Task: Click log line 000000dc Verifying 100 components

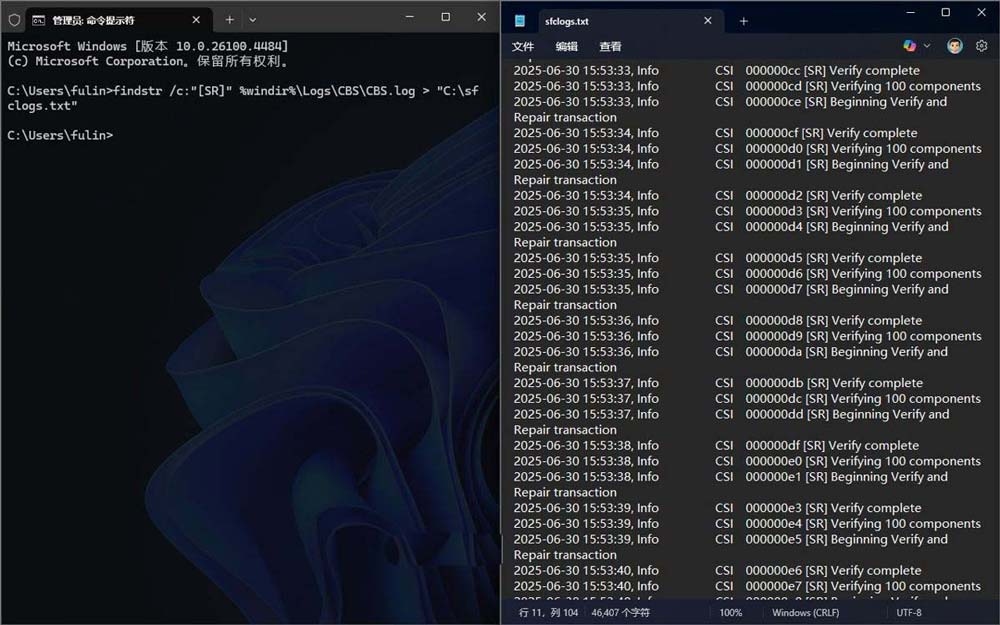Action: [x=747, y=399]
